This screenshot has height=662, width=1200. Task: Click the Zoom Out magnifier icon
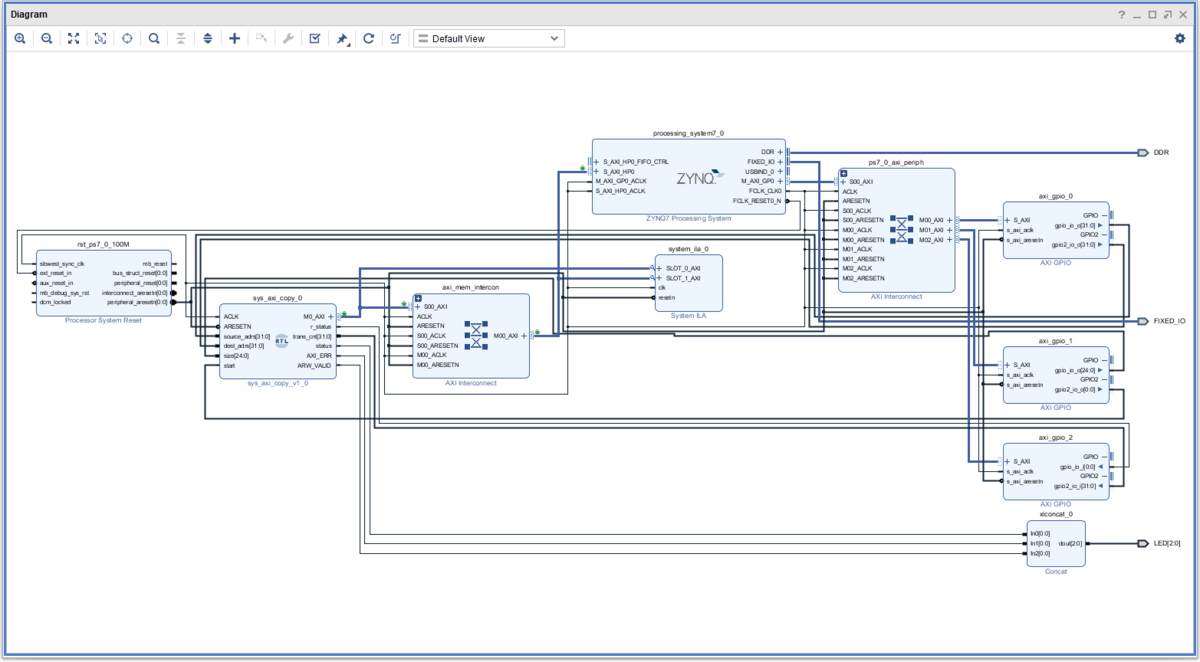(x=47, y=38)
